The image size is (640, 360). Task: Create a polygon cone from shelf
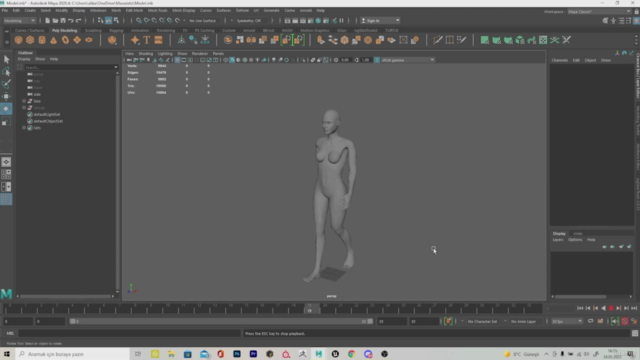click(53, 40)
